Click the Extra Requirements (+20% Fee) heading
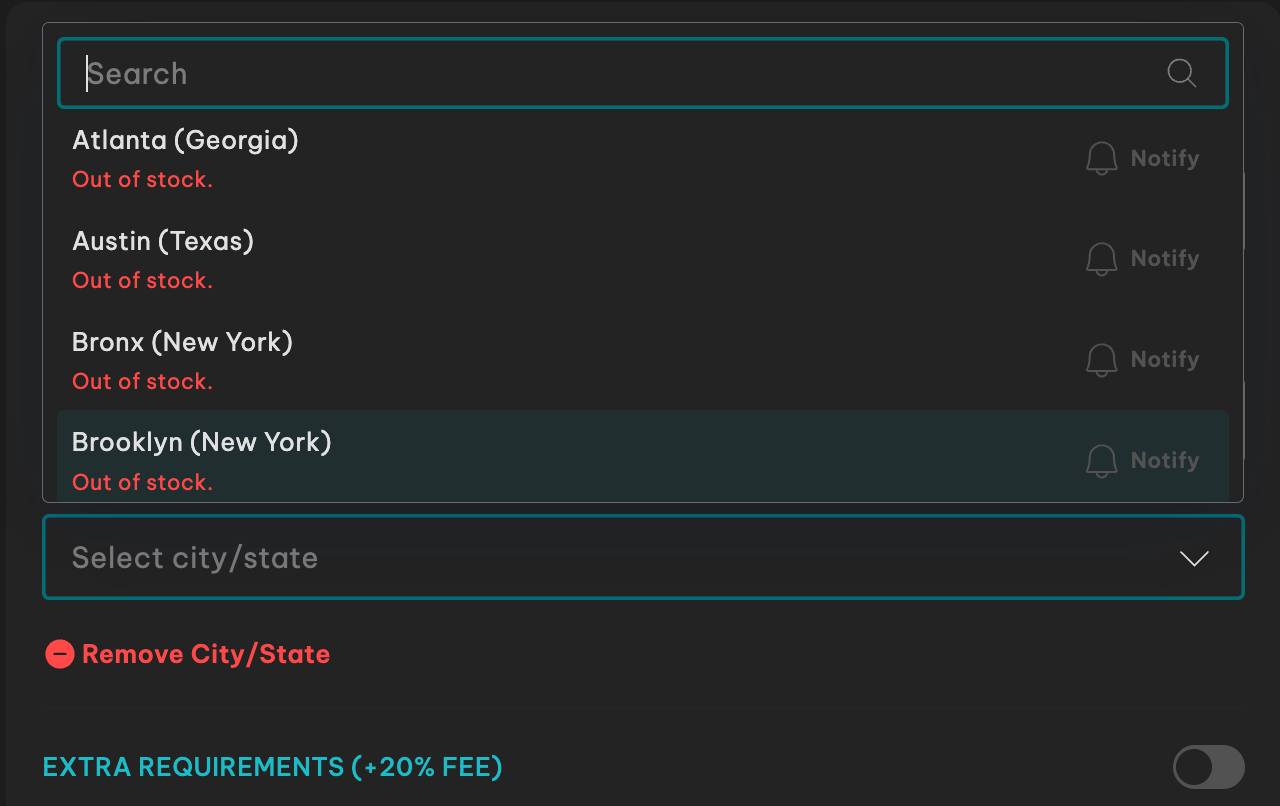This screenshot has width=1280, height=806. (272, 767)
